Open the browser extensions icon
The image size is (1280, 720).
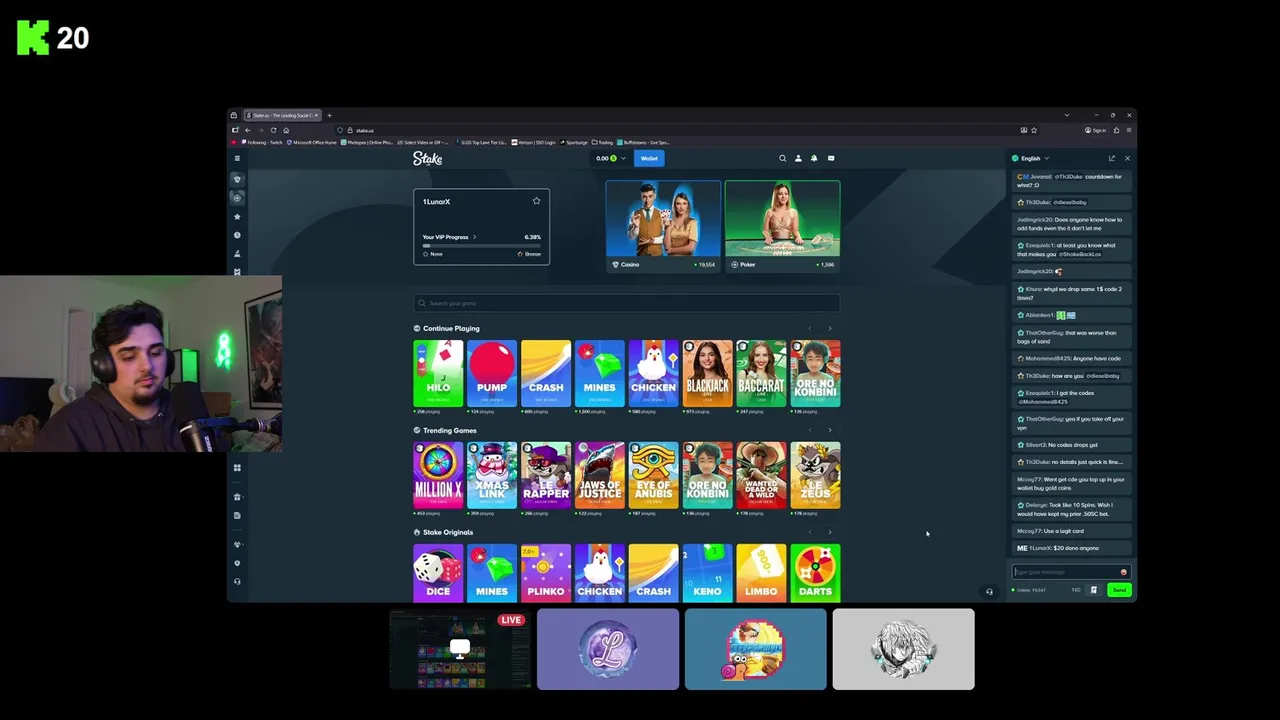(x=1116, y=130)
